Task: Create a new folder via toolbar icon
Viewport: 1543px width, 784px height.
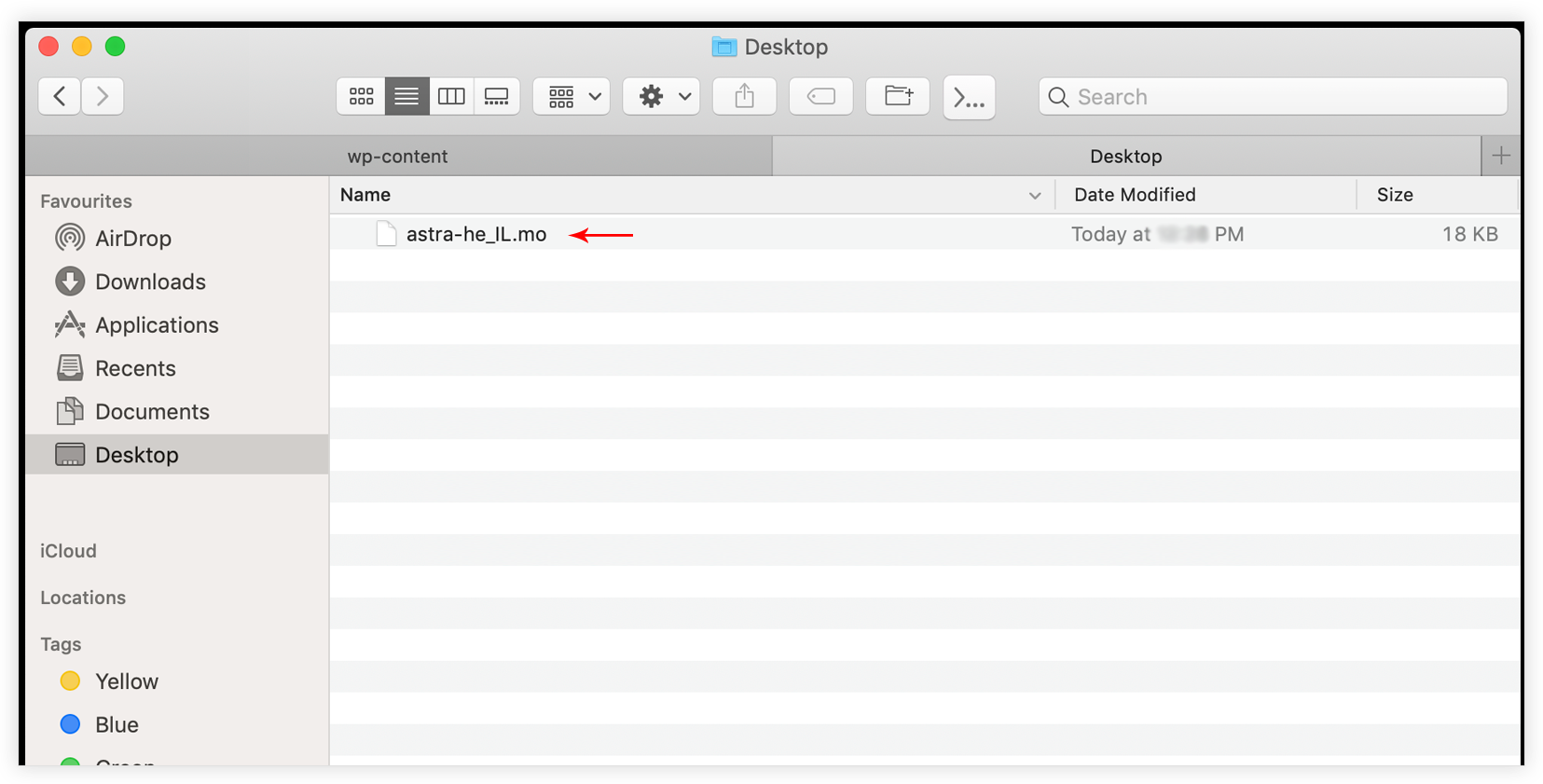Action: (x=898, y=96)
